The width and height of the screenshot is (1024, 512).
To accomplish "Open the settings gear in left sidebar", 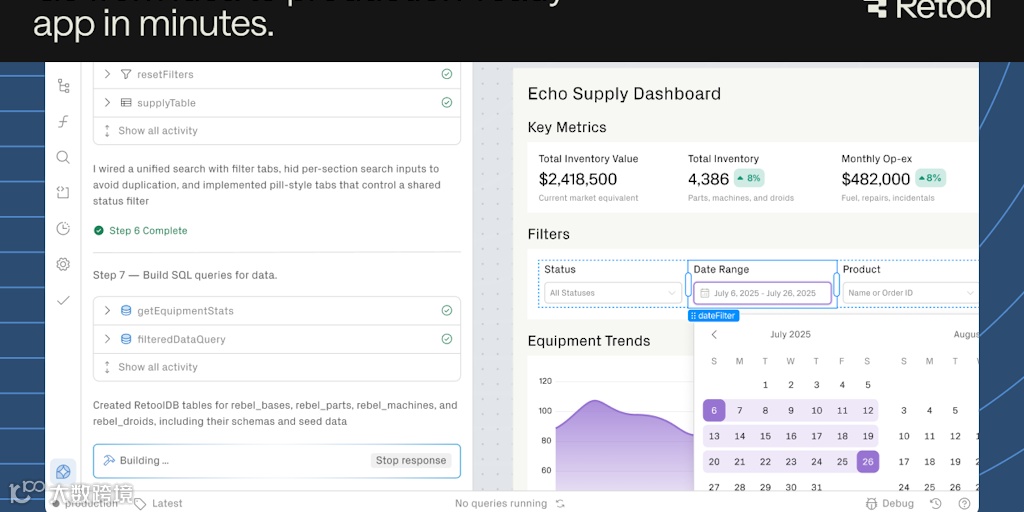I will [x=63, y=264].
